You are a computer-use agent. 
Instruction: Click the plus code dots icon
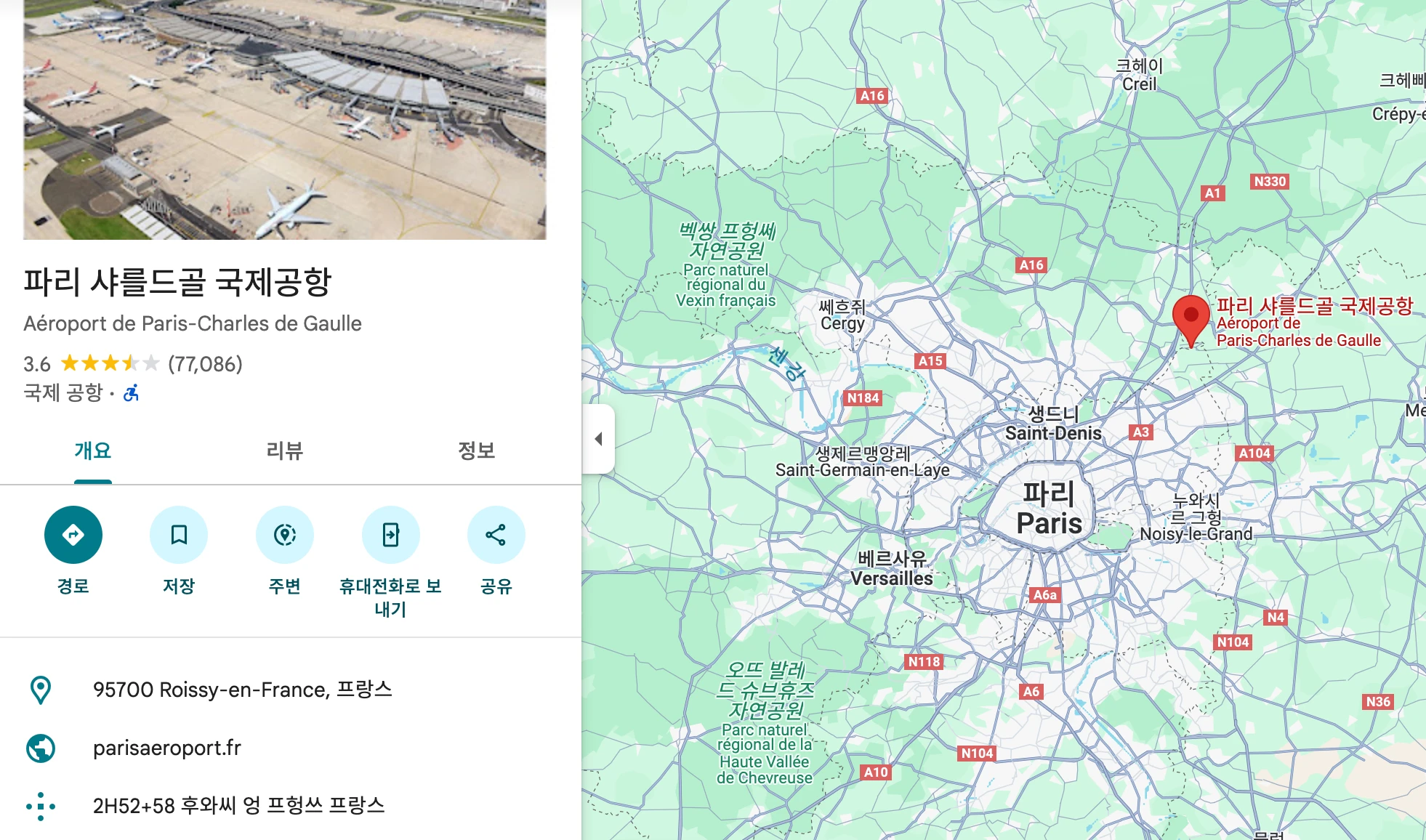(x=41, y=806)
